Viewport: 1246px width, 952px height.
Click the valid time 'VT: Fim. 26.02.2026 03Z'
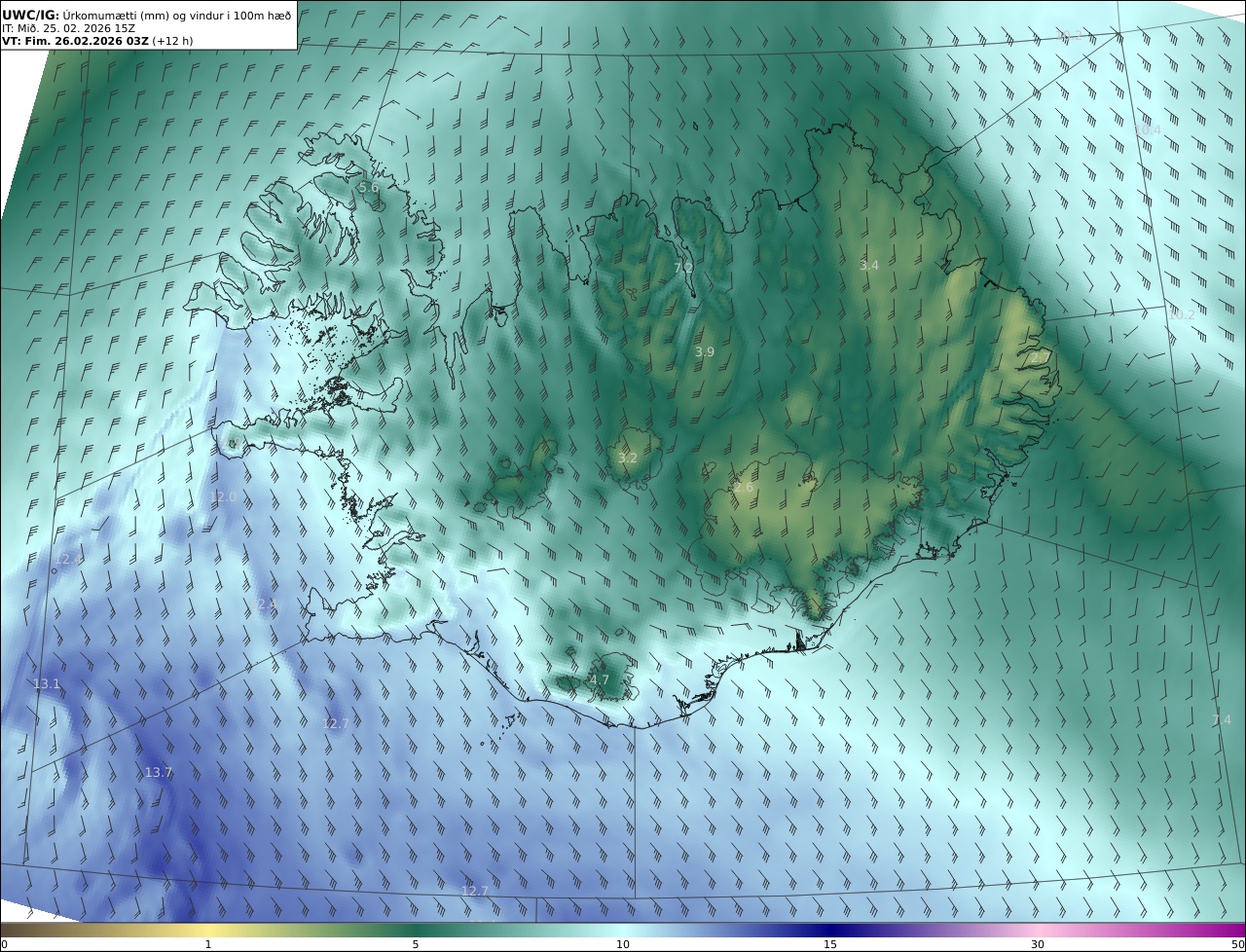tap(75, 41)
